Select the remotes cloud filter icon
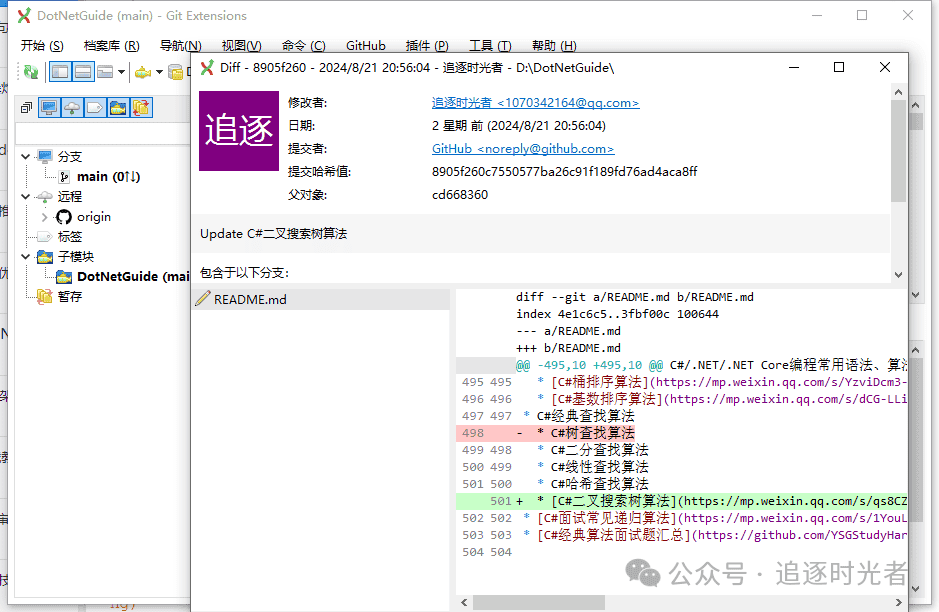 (70, 107)
